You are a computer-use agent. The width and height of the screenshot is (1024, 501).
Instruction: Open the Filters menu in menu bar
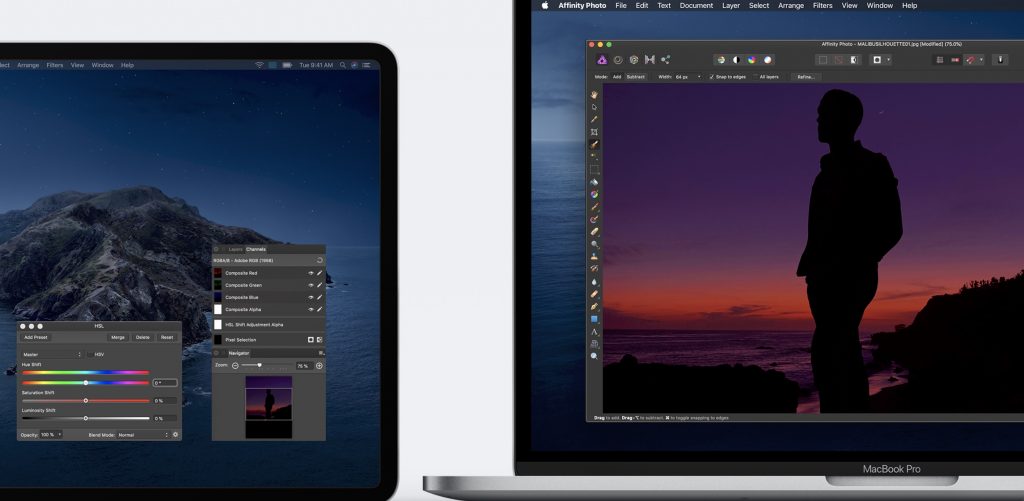[x=822, y=6]
